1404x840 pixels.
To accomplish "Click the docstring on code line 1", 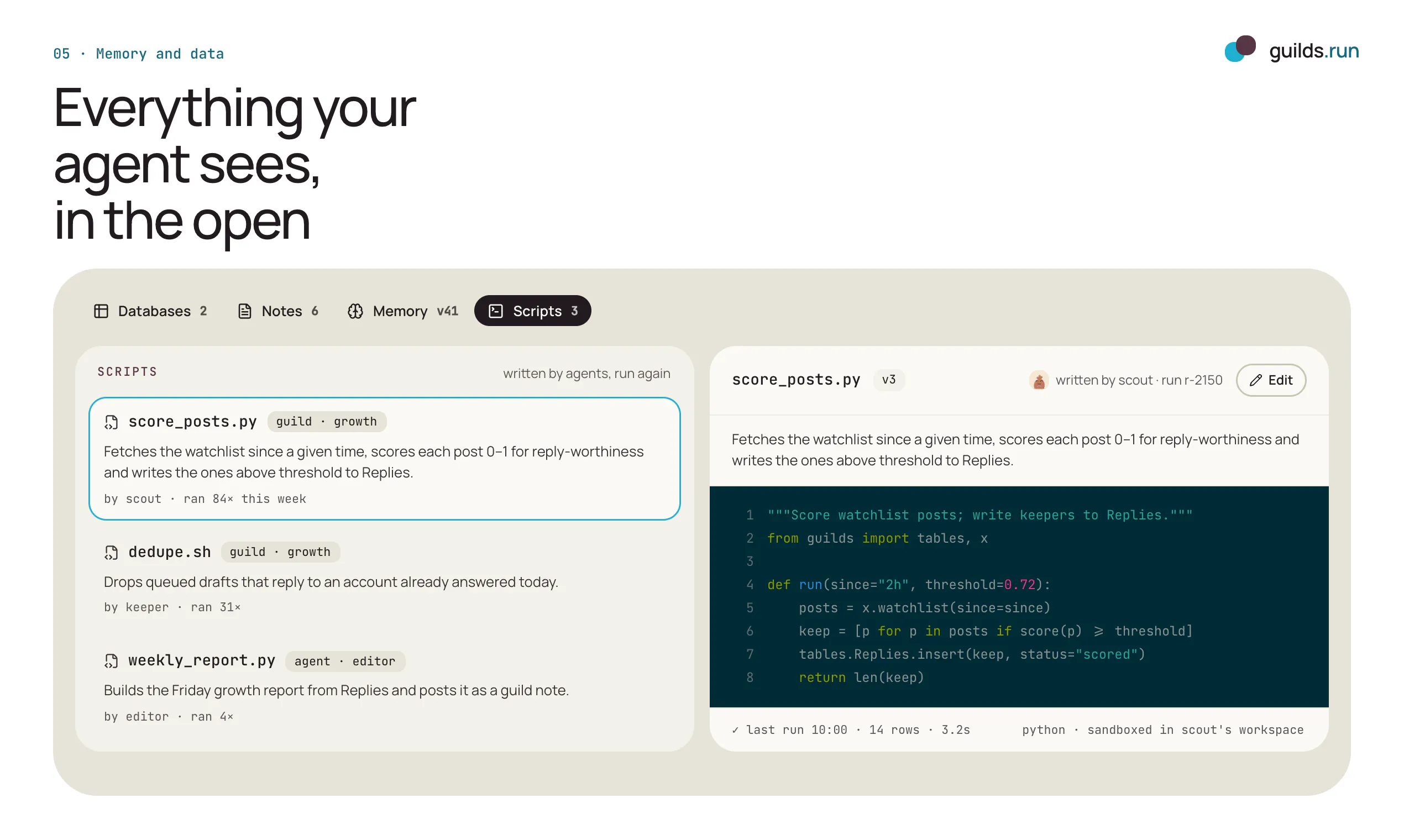I will (979, 515).
